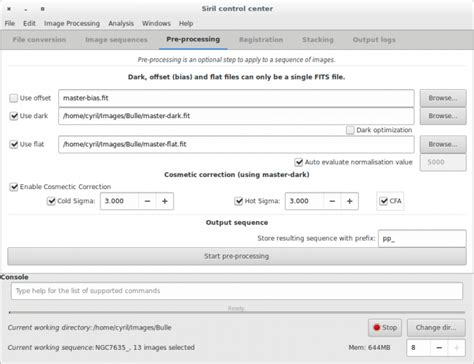The width and height of the screenshot is (474, 364).
Task: Decrease Hot Sigma with minus button
Action: pyautogui.click(x=332, y=201)
